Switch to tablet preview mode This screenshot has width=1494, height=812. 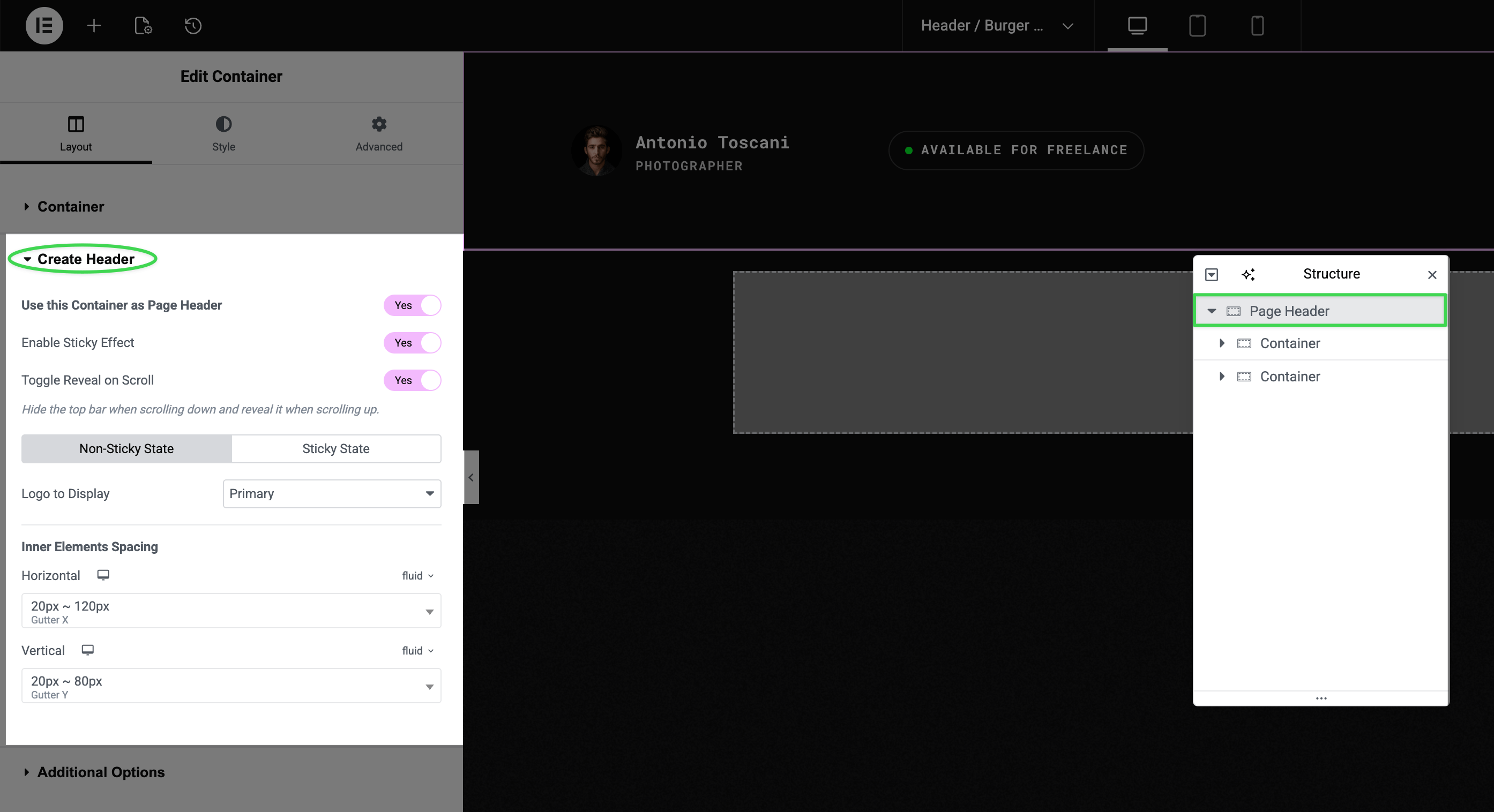tap(1197, 26)
